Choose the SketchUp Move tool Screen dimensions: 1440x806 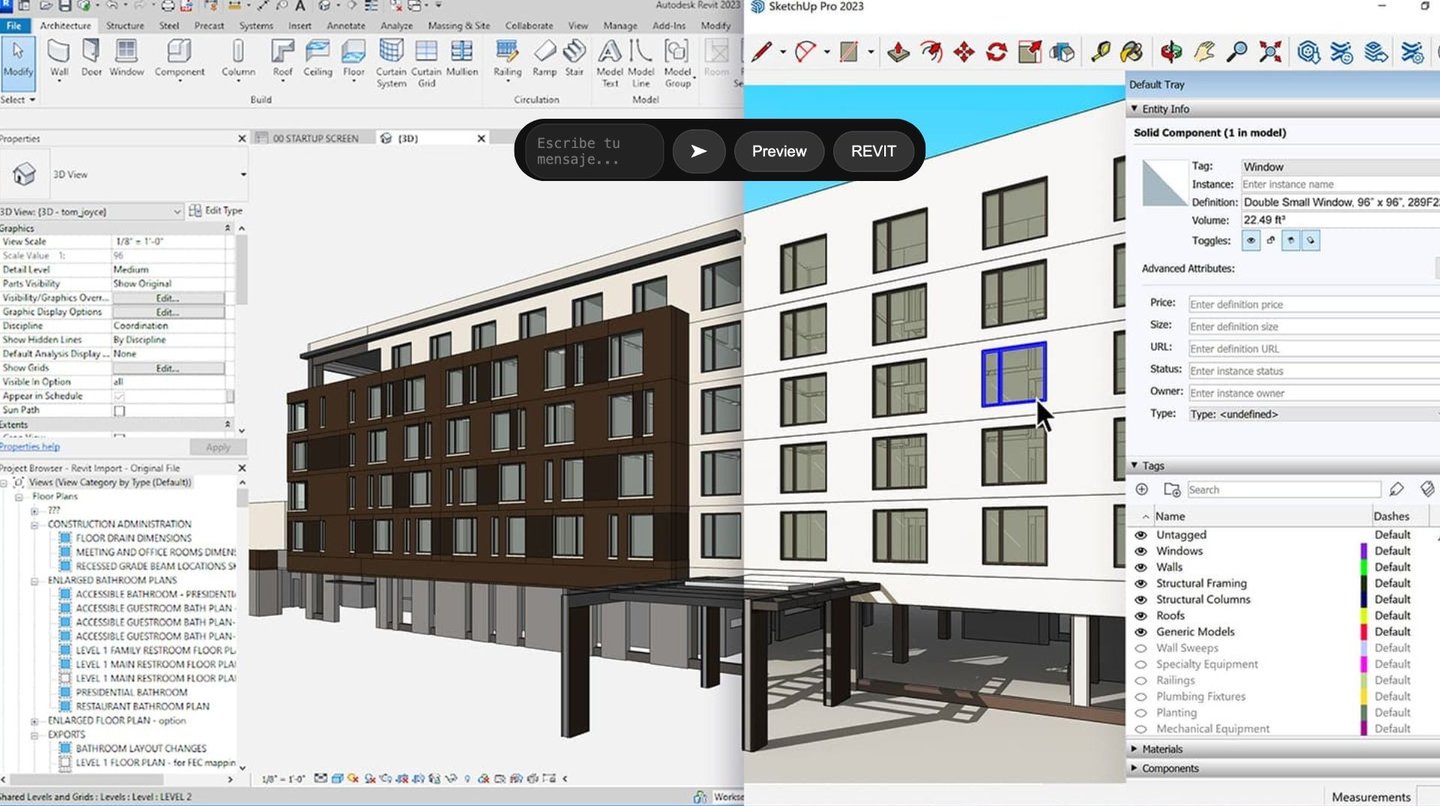coord(964,51)
